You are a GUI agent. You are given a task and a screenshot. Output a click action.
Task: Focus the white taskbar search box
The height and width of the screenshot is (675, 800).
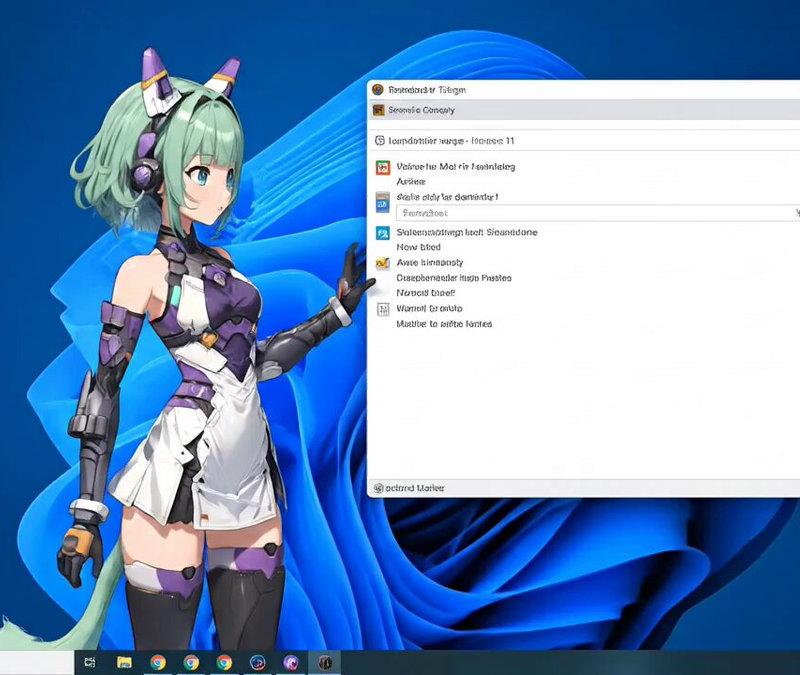pos(37,662)
